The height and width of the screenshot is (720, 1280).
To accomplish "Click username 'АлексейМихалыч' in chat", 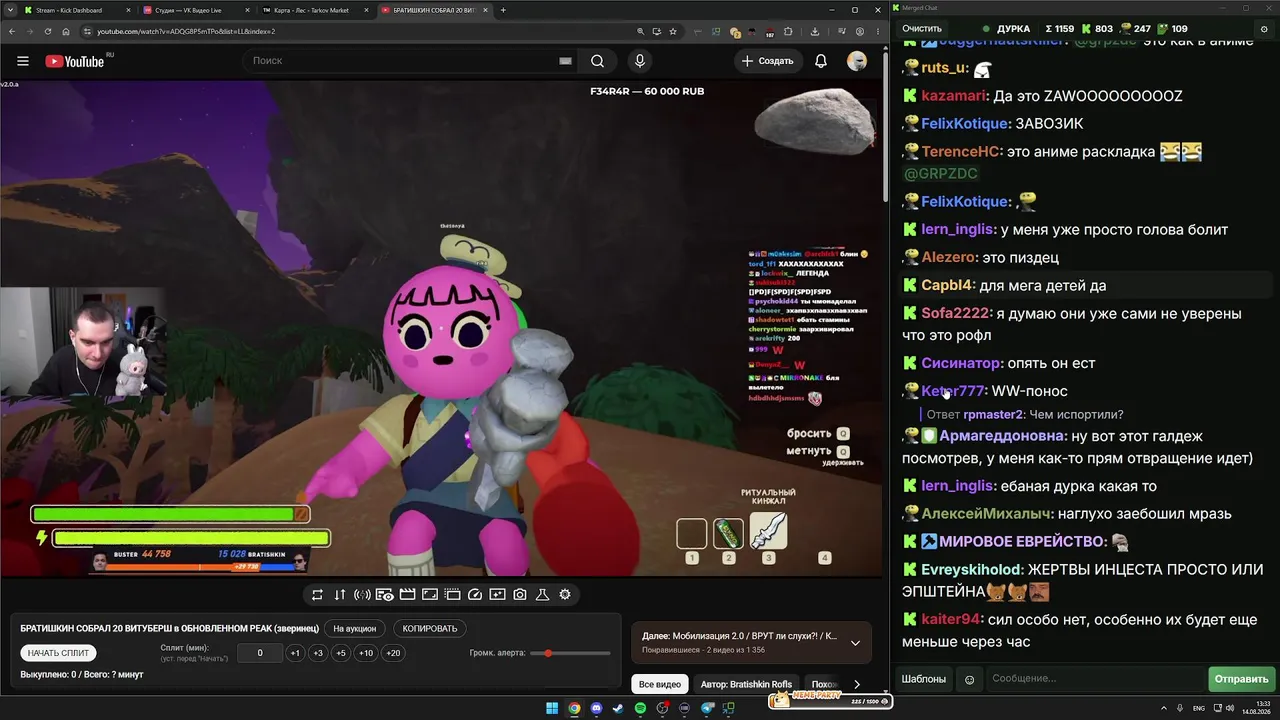I will (x=986, y=514).
